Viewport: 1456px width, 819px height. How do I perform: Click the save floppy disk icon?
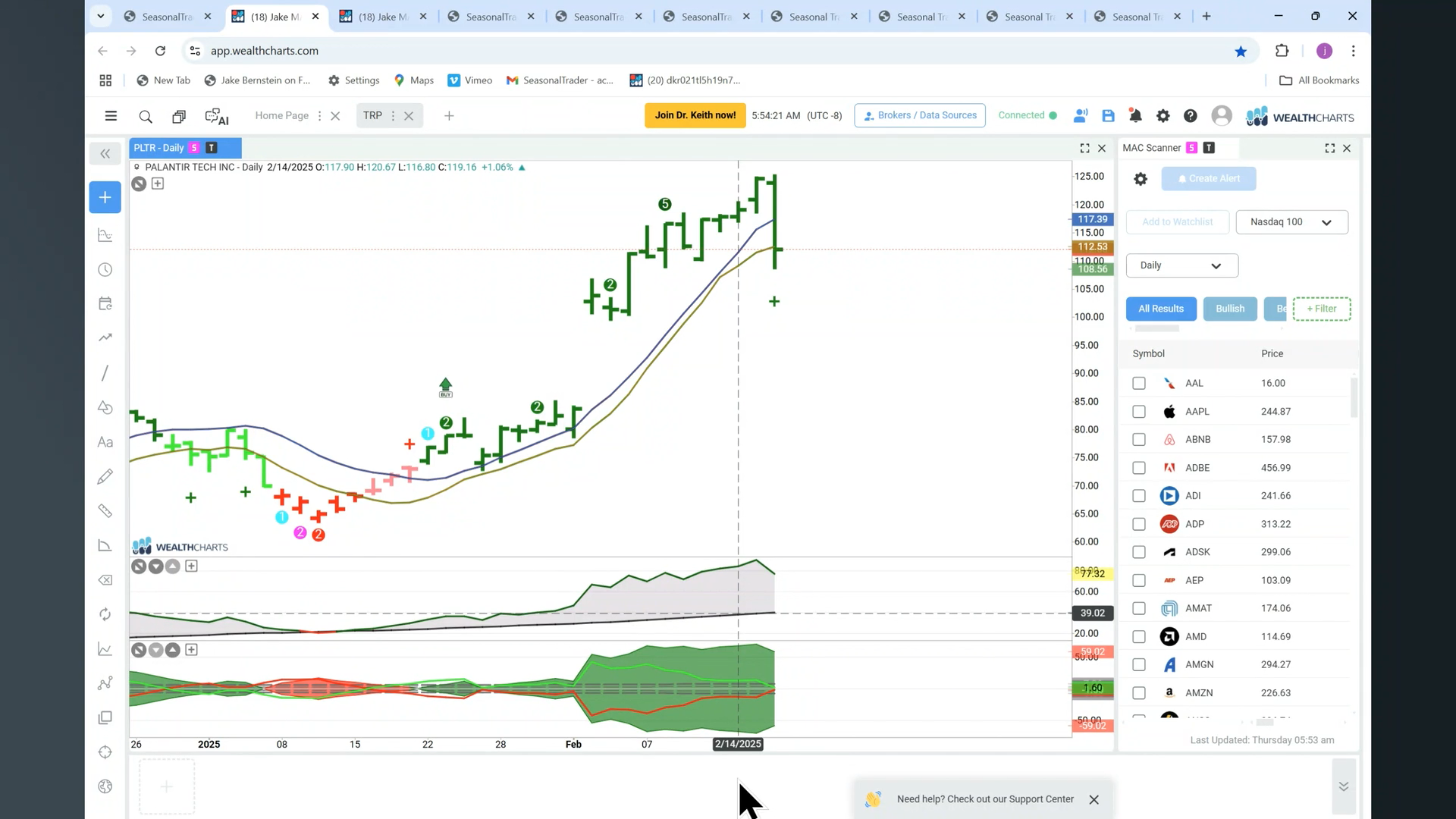1108,116
